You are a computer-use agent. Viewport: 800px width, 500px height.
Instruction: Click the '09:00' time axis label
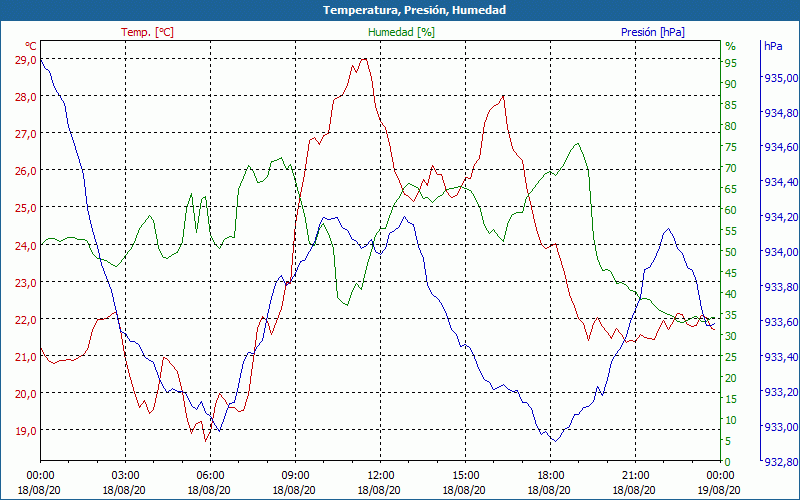click(x=295, y=476)
